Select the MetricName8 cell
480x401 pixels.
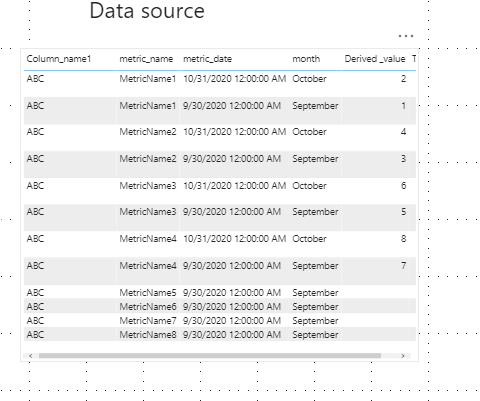(148, 335)
